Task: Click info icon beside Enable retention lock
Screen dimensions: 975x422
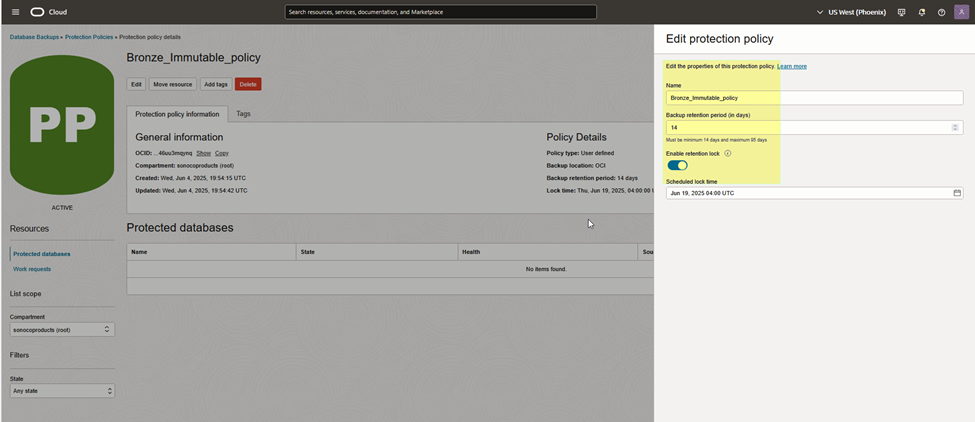Action: pos(727,153)
